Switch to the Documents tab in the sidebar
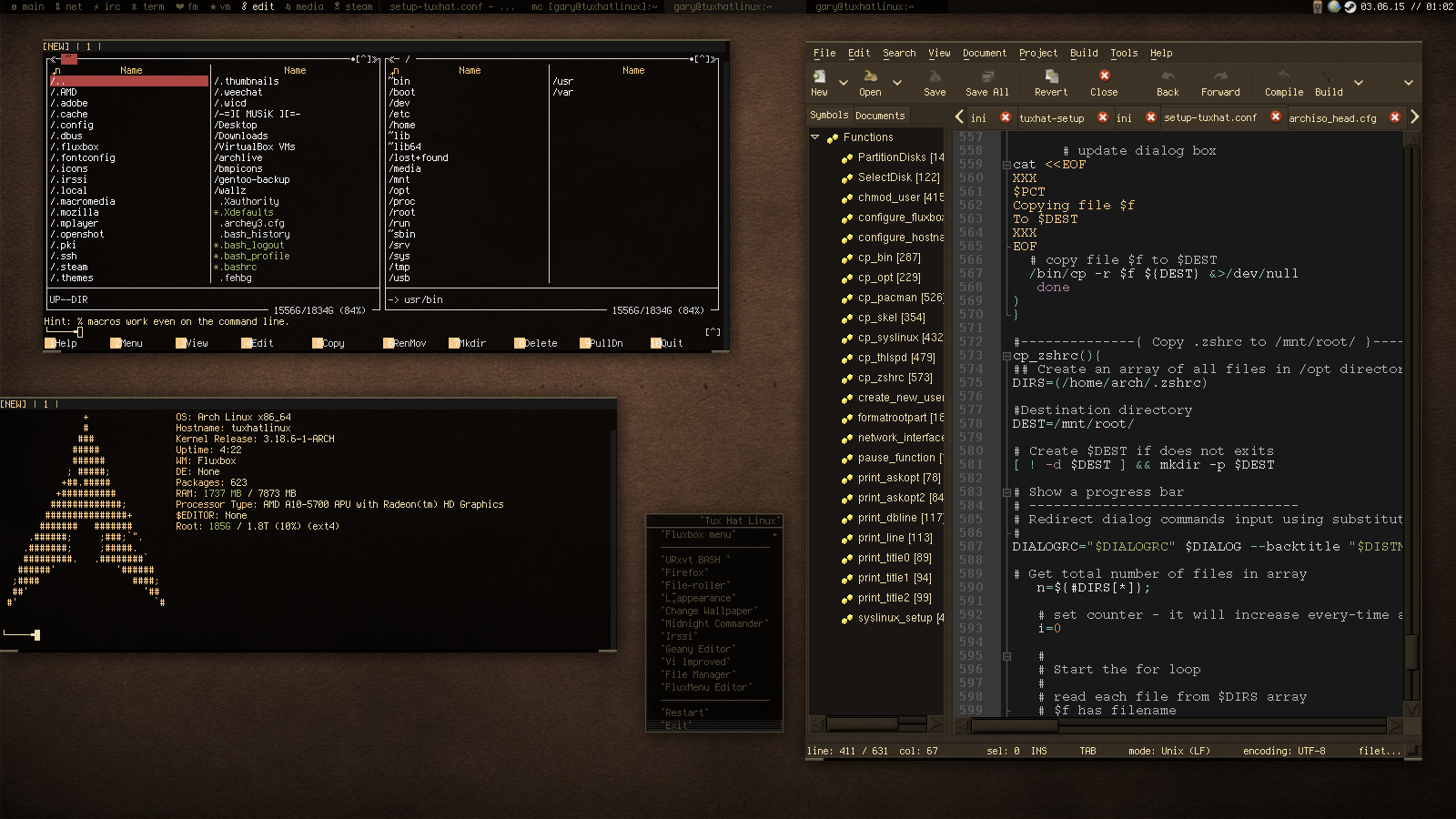 [x=879, y=116]
